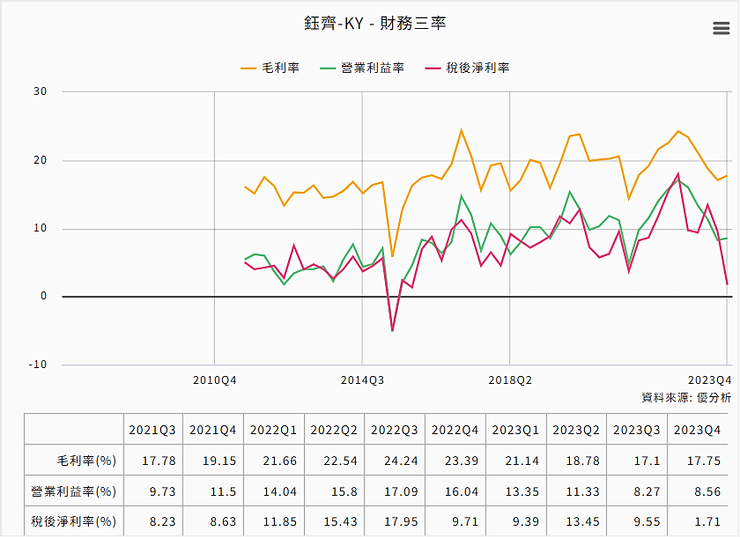Screen dimensions: 740x537
Task: Click the 2023Q4 稅後淨利率 value 1.71
Action: click(696, 521)
